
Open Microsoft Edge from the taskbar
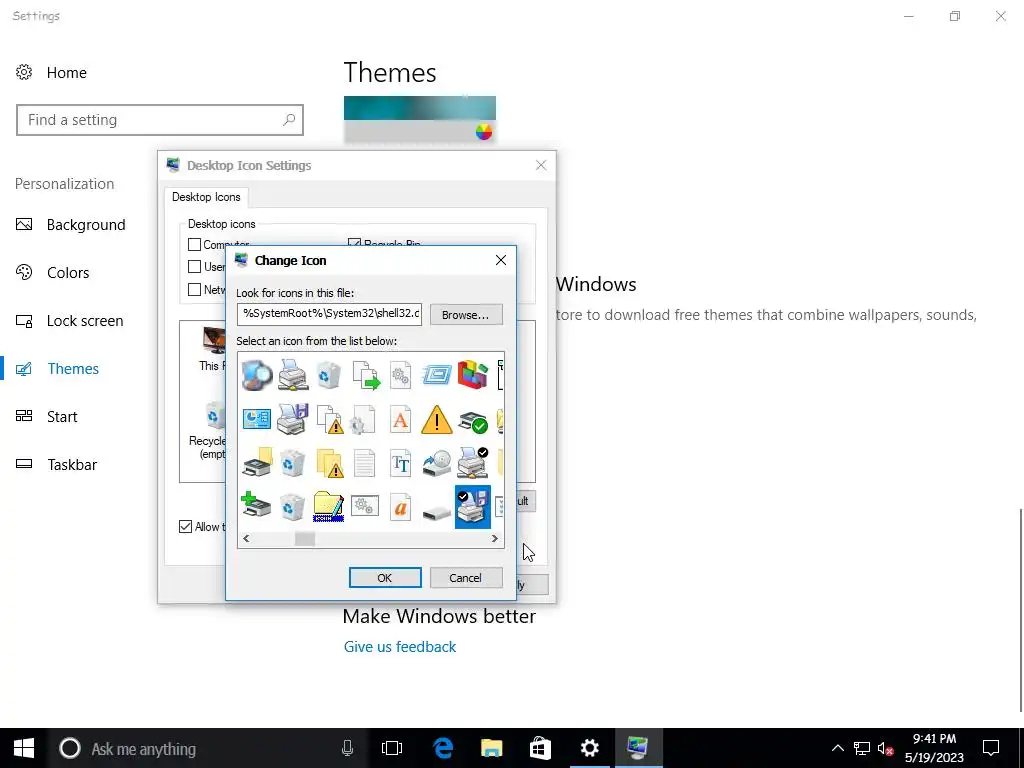(x=443, y=748)
